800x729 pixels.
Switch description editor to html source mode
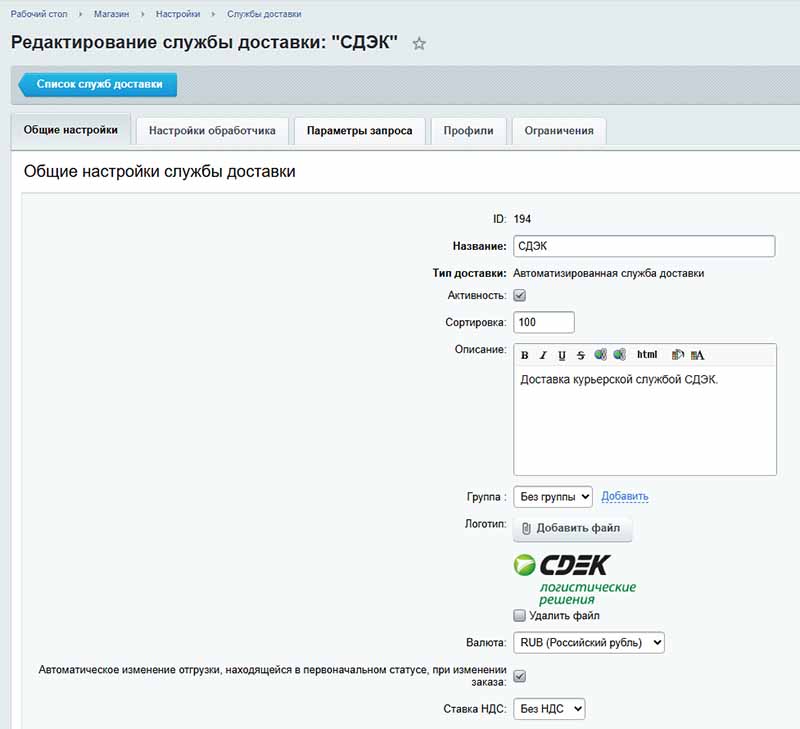click(x=648, y=354)
